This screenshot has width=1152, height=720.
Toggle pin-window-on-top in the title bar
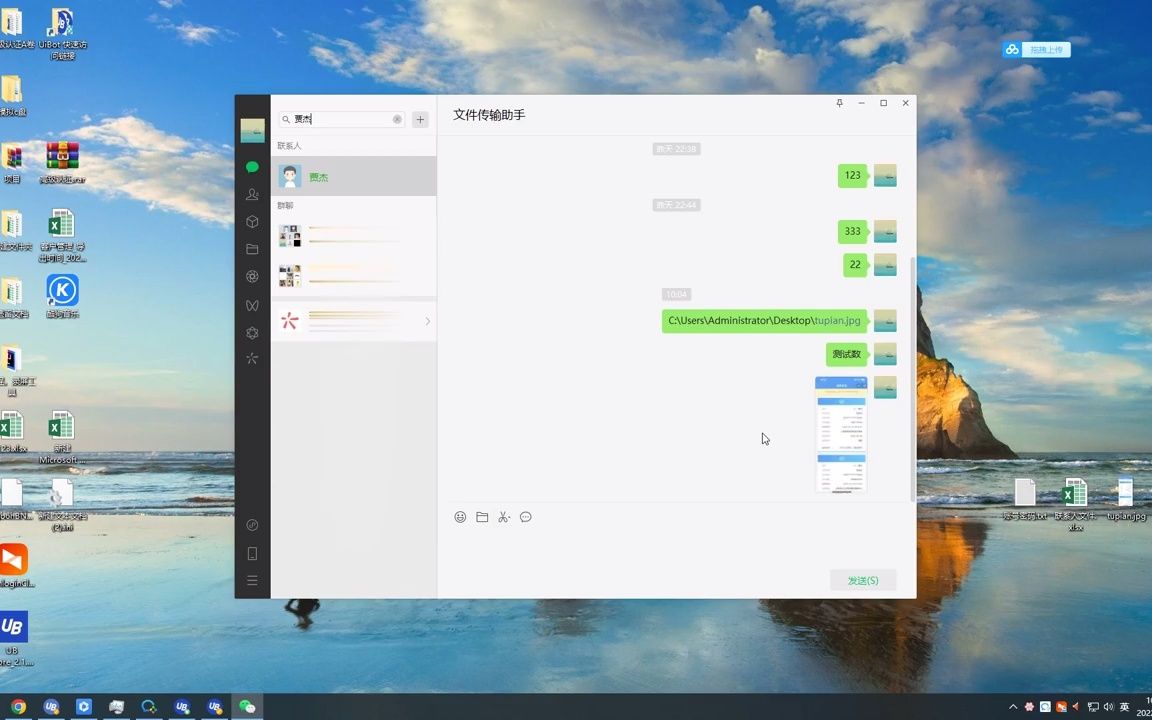(x=839, y=103)
